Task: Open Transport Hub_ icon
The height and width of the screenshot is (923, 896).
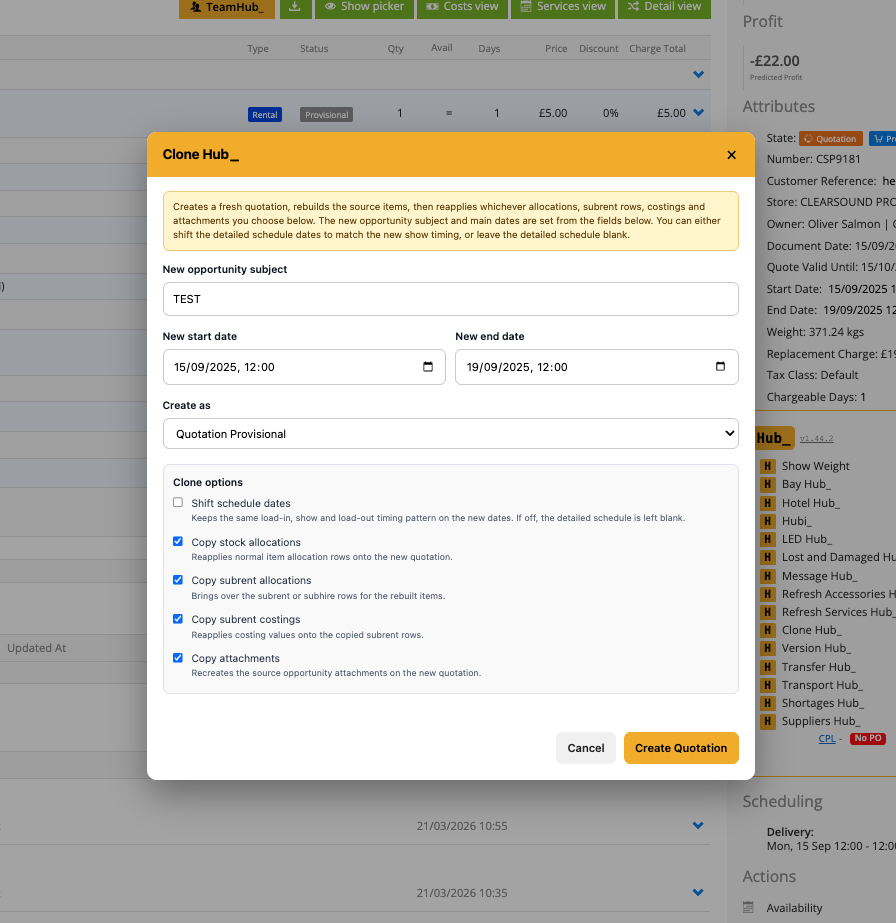Action: 767,685
